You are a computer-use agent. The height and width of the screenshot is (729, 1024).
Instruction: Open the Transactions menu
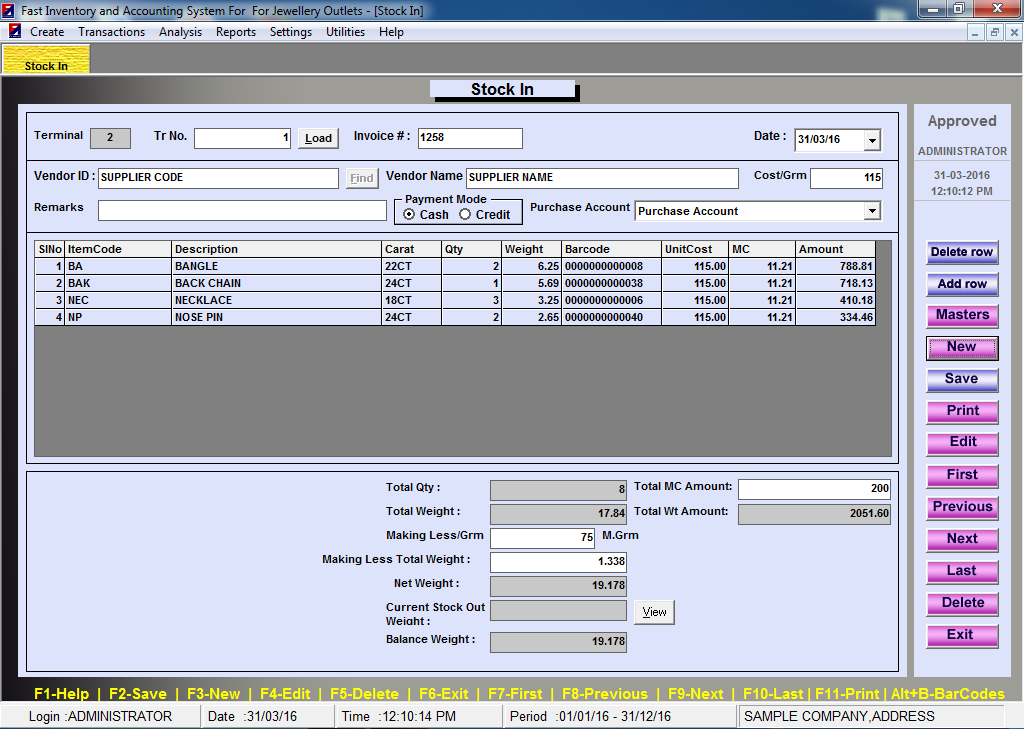point(111,32)
